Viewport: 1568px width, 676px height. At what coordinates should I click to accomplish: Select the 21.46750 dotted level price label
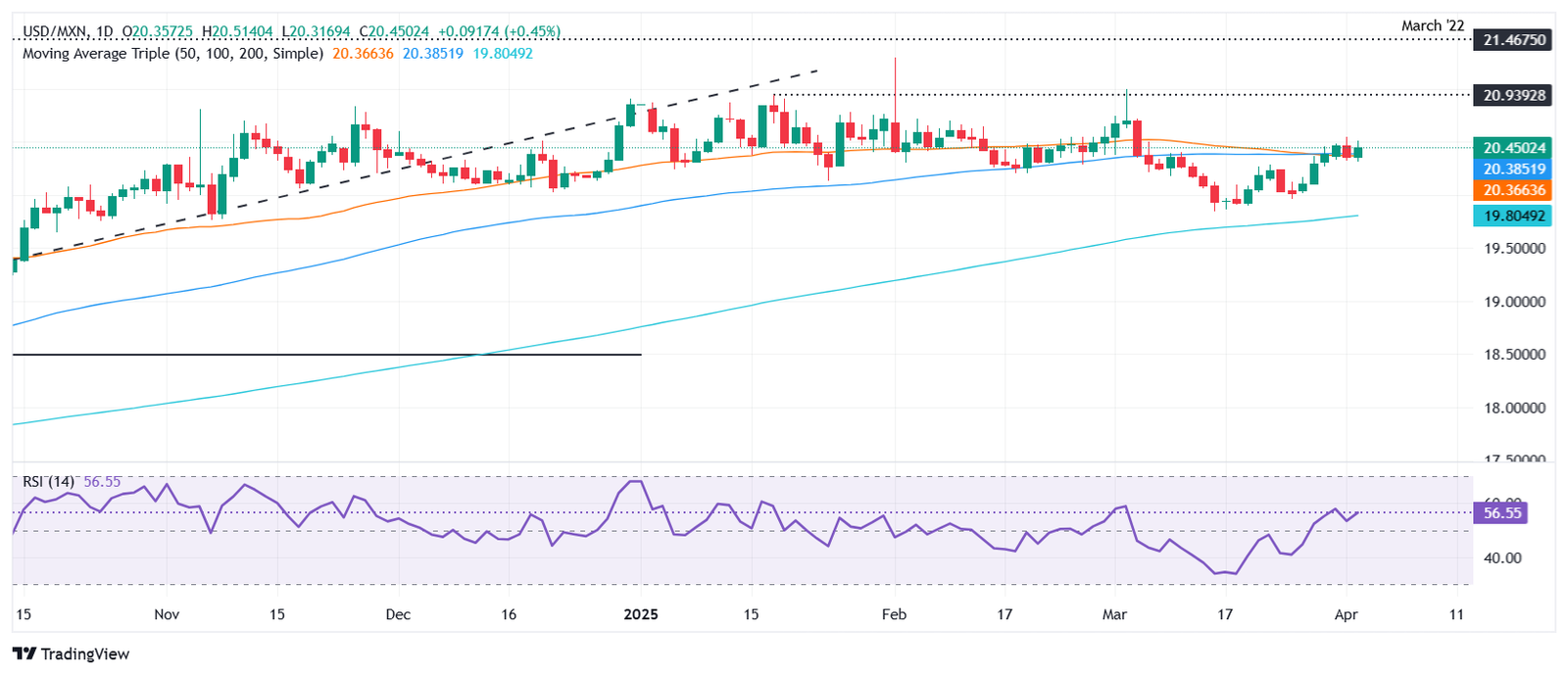tap(1513, 40)
